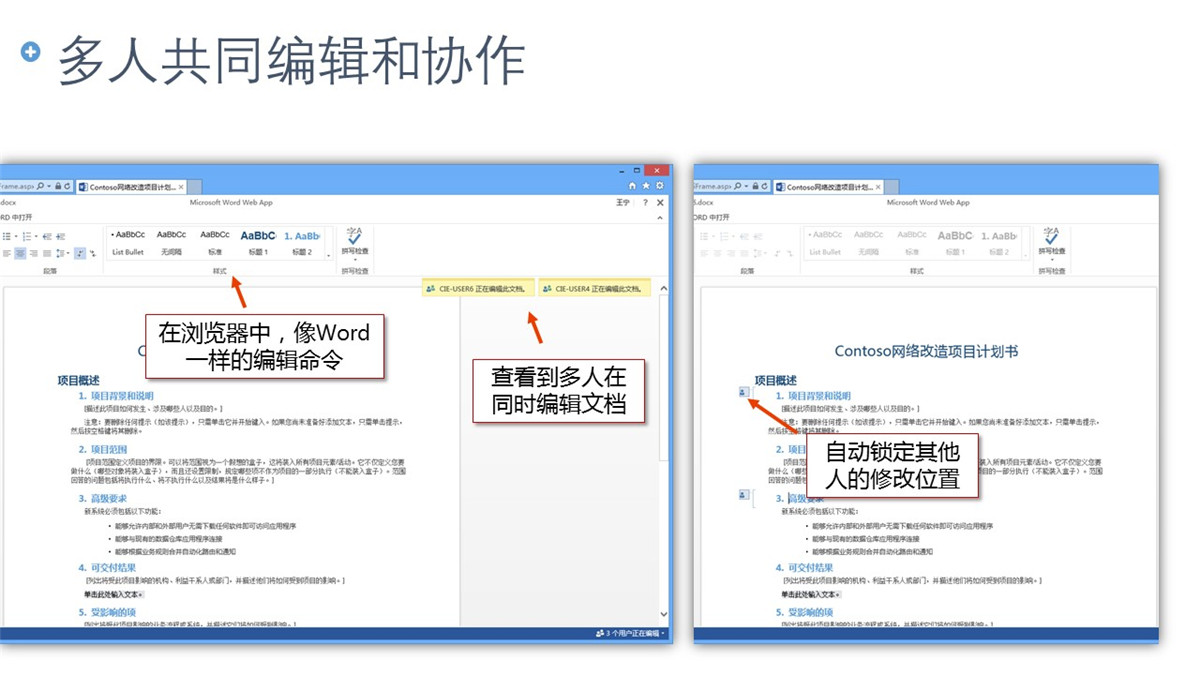Click favorites star icon in left window

pos(646,186)
